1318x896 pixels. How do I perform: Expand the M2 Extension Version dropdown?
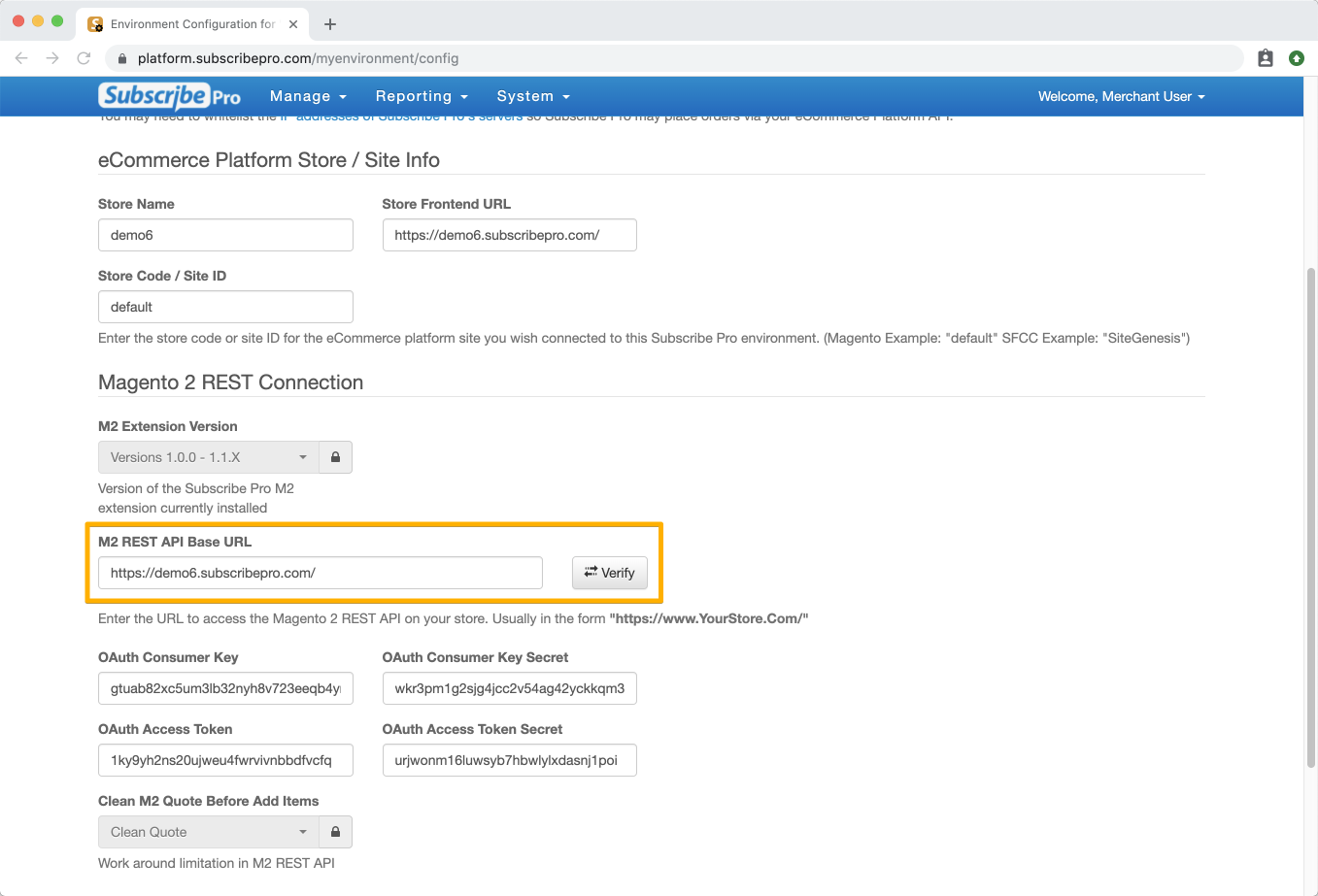point(209,457)
